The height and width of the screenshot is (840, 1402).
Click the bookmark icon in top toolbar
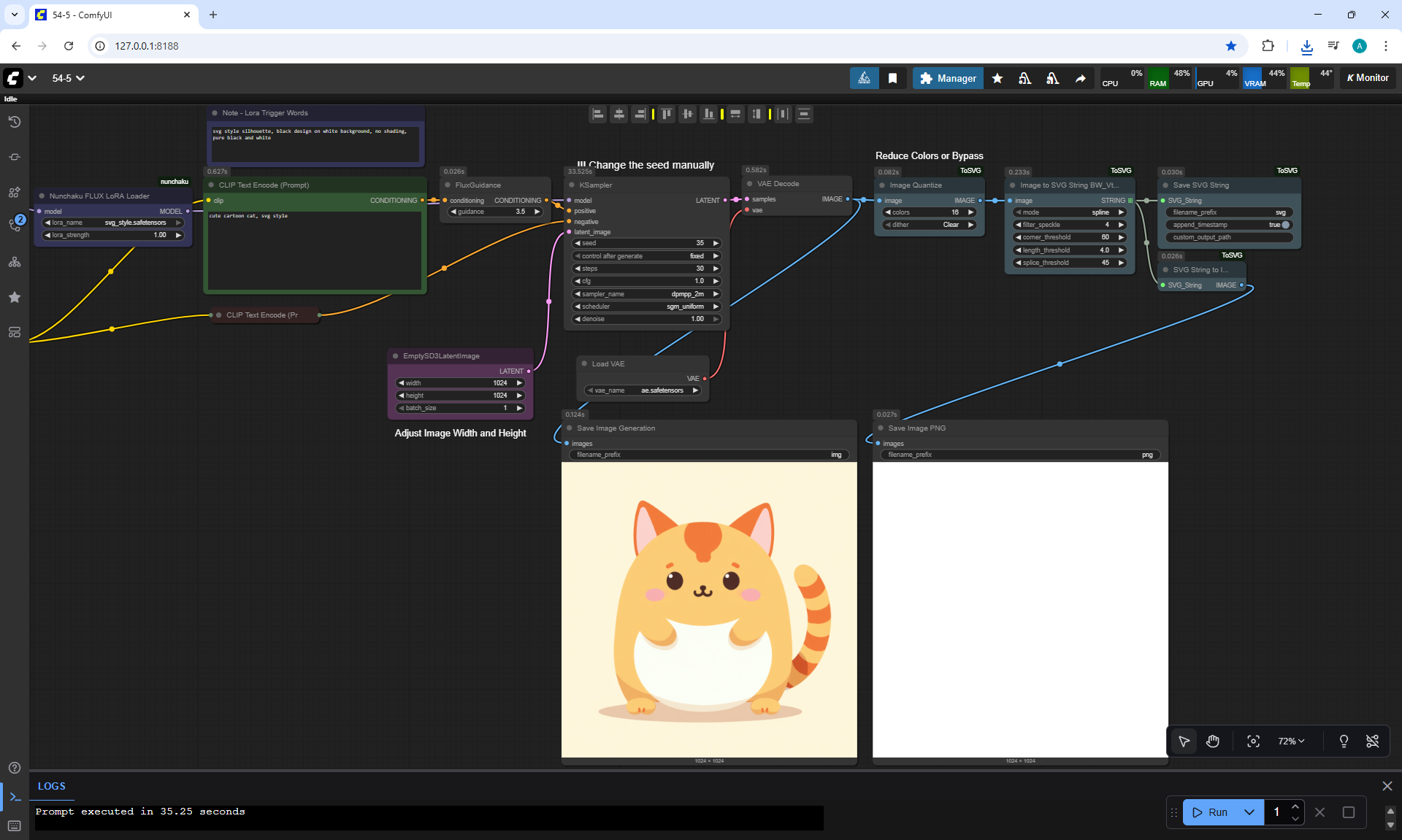[892, 78]
